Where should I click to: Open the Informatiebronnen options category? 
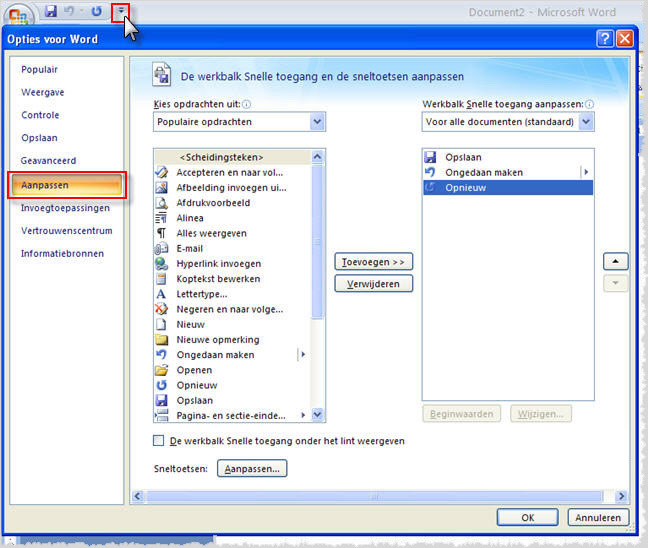coord(62,253)
